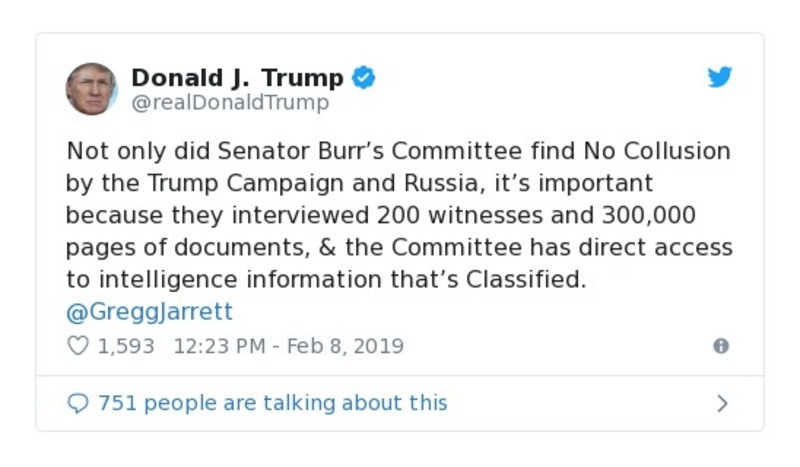Like the tweet with the heart icon

point(78,346)
